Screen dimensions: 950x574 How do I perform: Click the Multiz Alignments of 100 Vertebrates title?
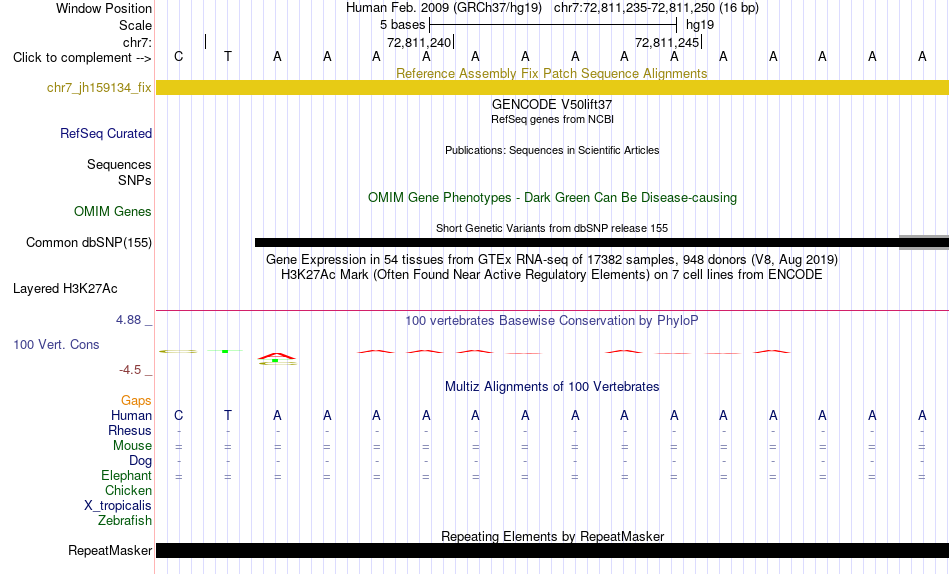coord(552,387)
